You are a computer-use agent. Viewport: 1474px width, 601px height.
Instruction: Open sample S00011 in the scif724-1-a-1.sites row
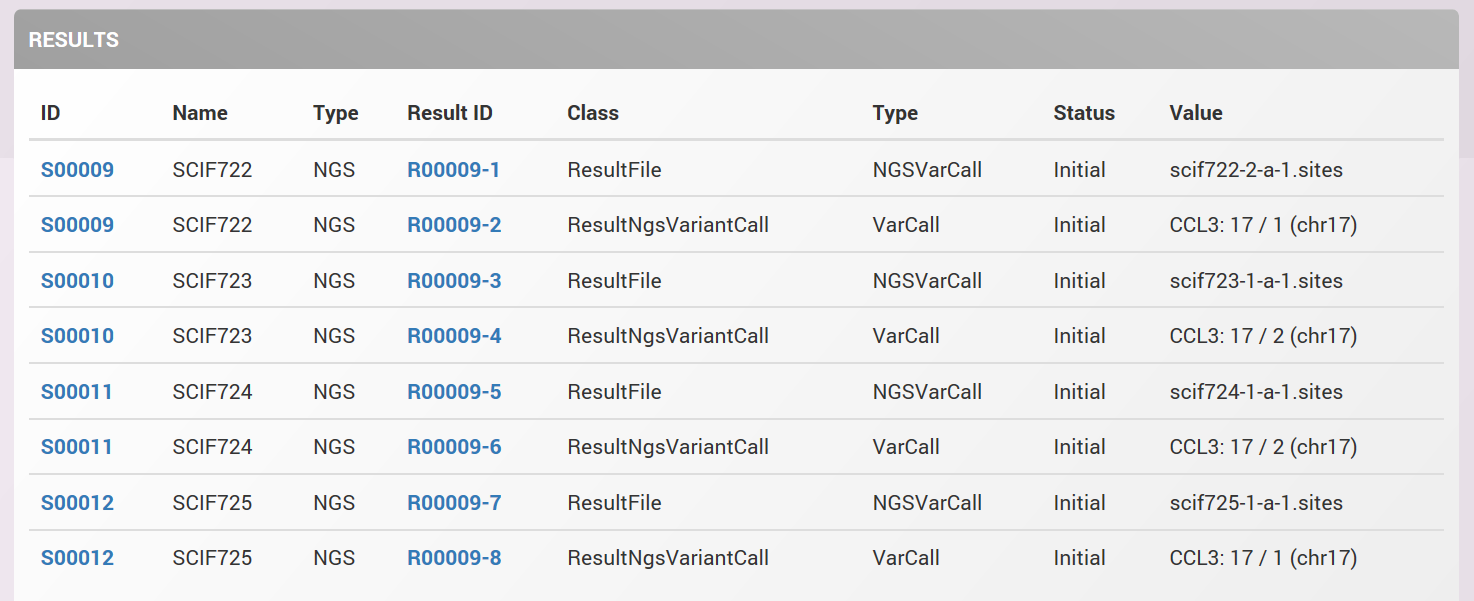77,392
